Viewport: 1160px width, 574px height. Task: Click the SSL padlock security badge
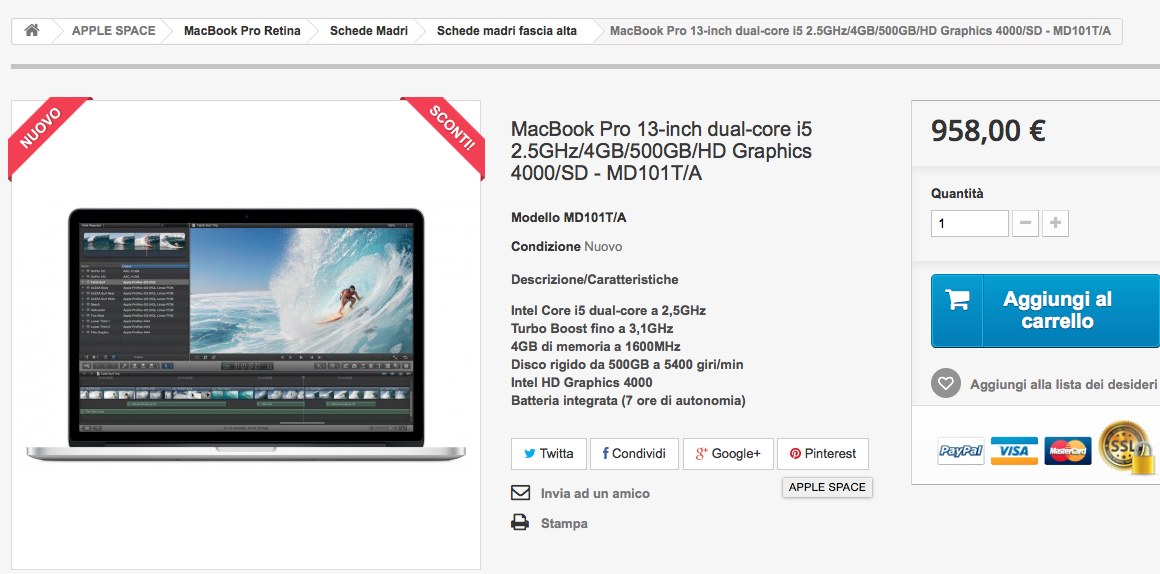coord(1127,448)
